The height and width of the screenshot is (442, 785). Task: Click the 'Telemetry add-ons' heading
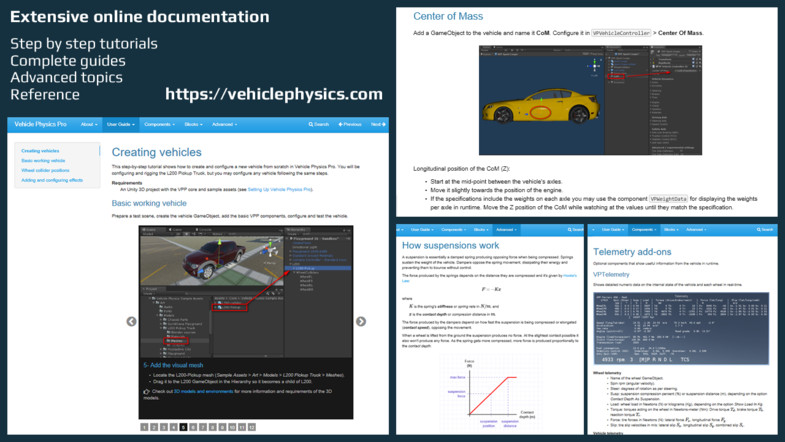coord(632,252)
